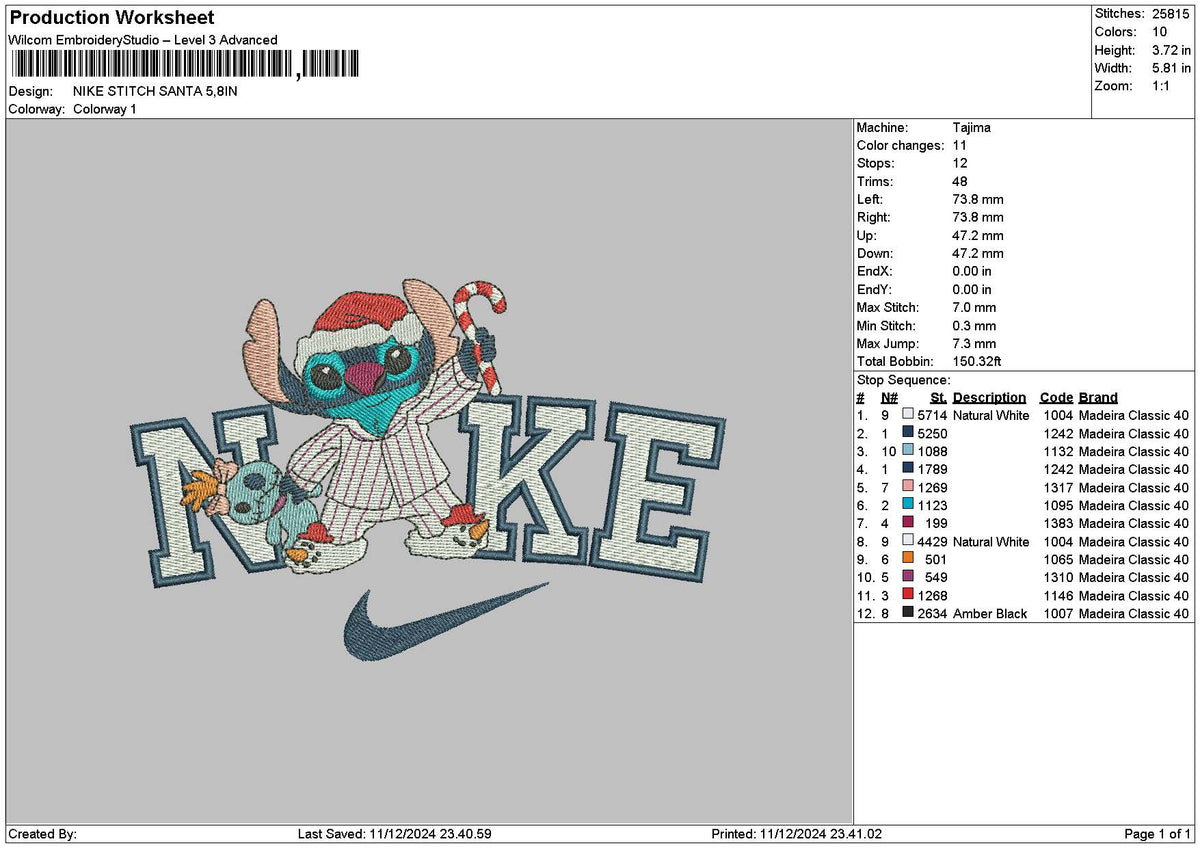Click the "Description" column header
The width and height of the screenshot is (1200, 848).
click(989, 398)
